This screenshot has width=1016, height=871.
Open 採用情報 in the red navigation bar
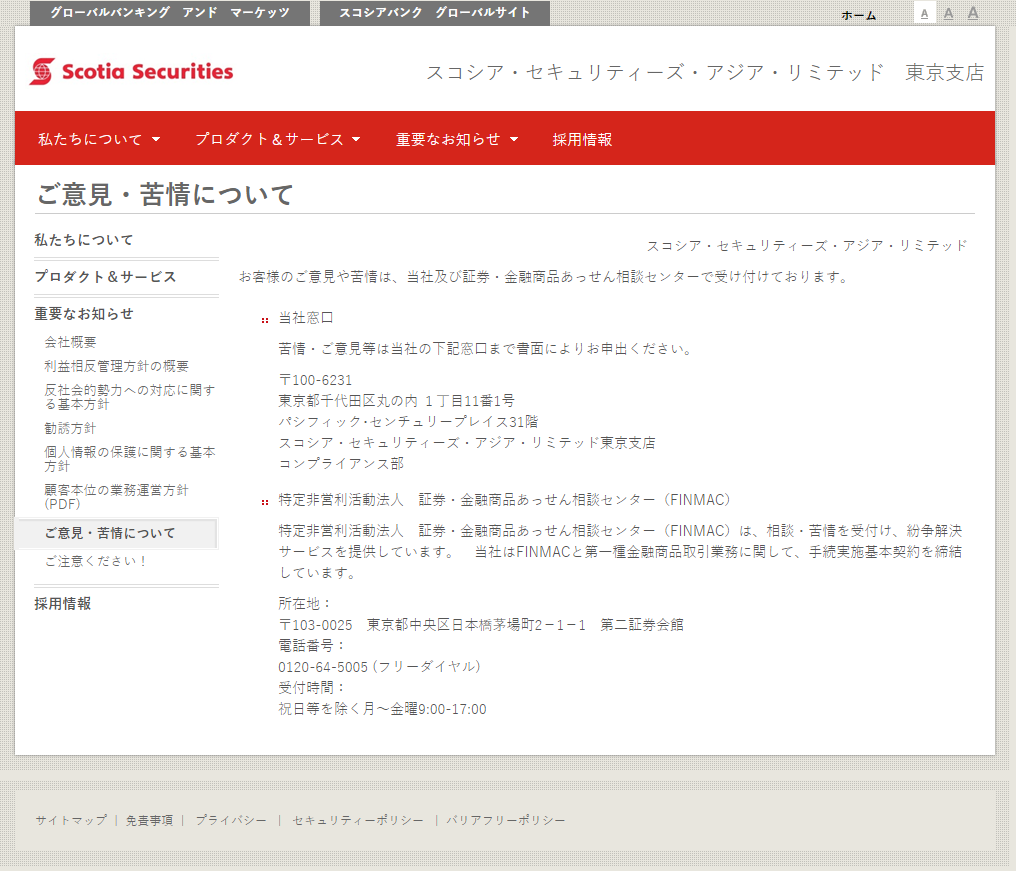click(582, 139)
